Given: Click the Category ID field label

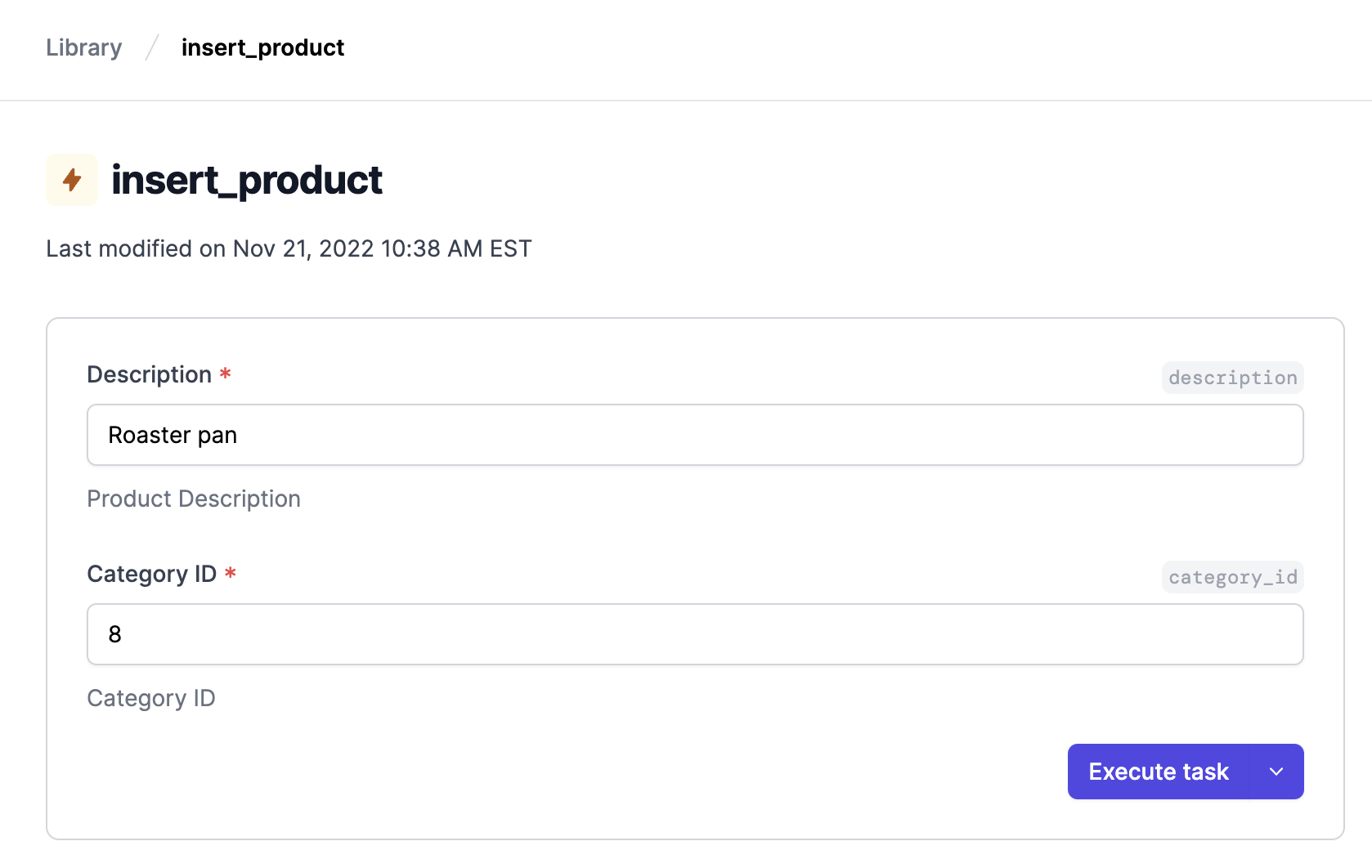Looking at the screenshot, I should pos(152,574).
